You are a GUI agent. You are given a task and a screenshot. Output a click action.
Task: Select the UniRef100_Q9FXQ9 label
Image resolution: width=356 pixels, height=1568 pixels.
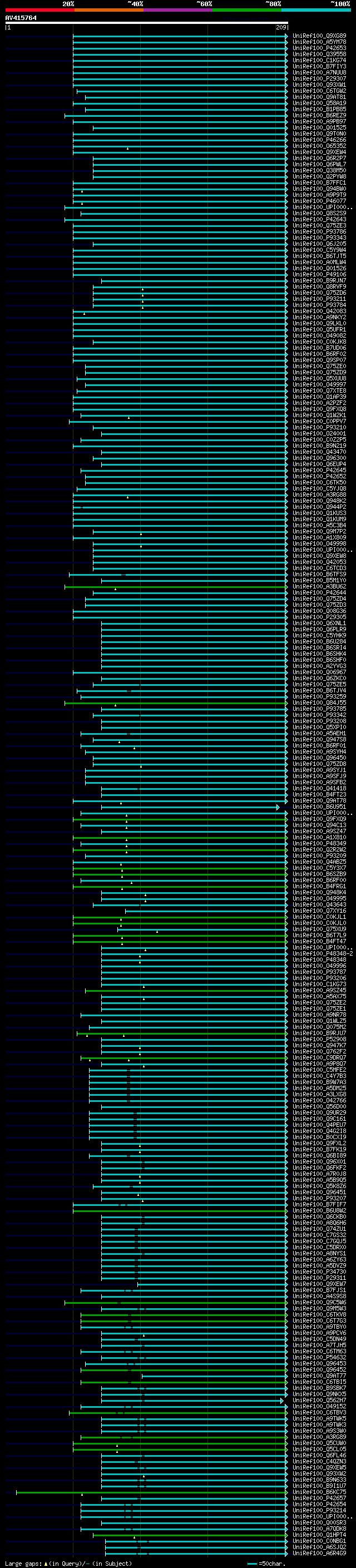point(319,819)
